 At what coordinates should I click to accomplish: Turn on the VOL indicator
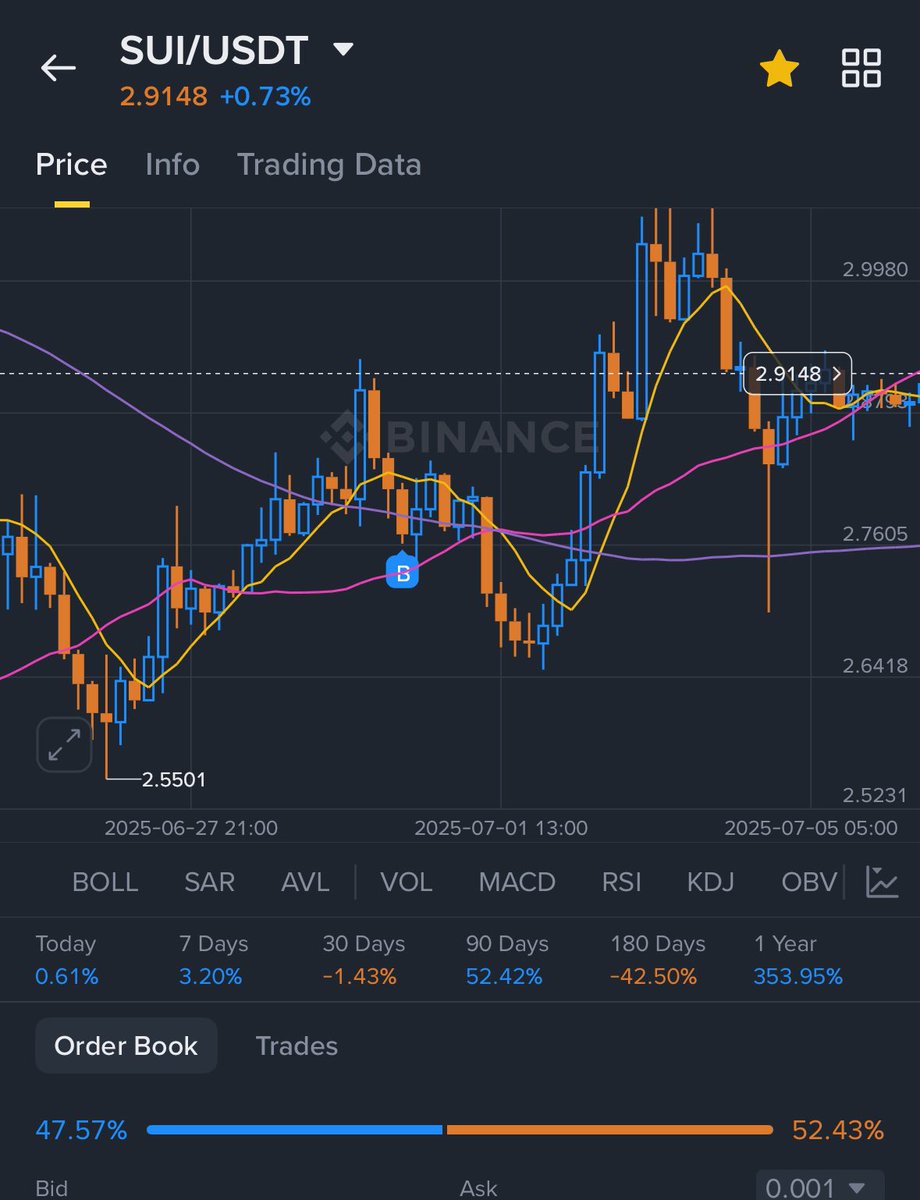point(407,882)
